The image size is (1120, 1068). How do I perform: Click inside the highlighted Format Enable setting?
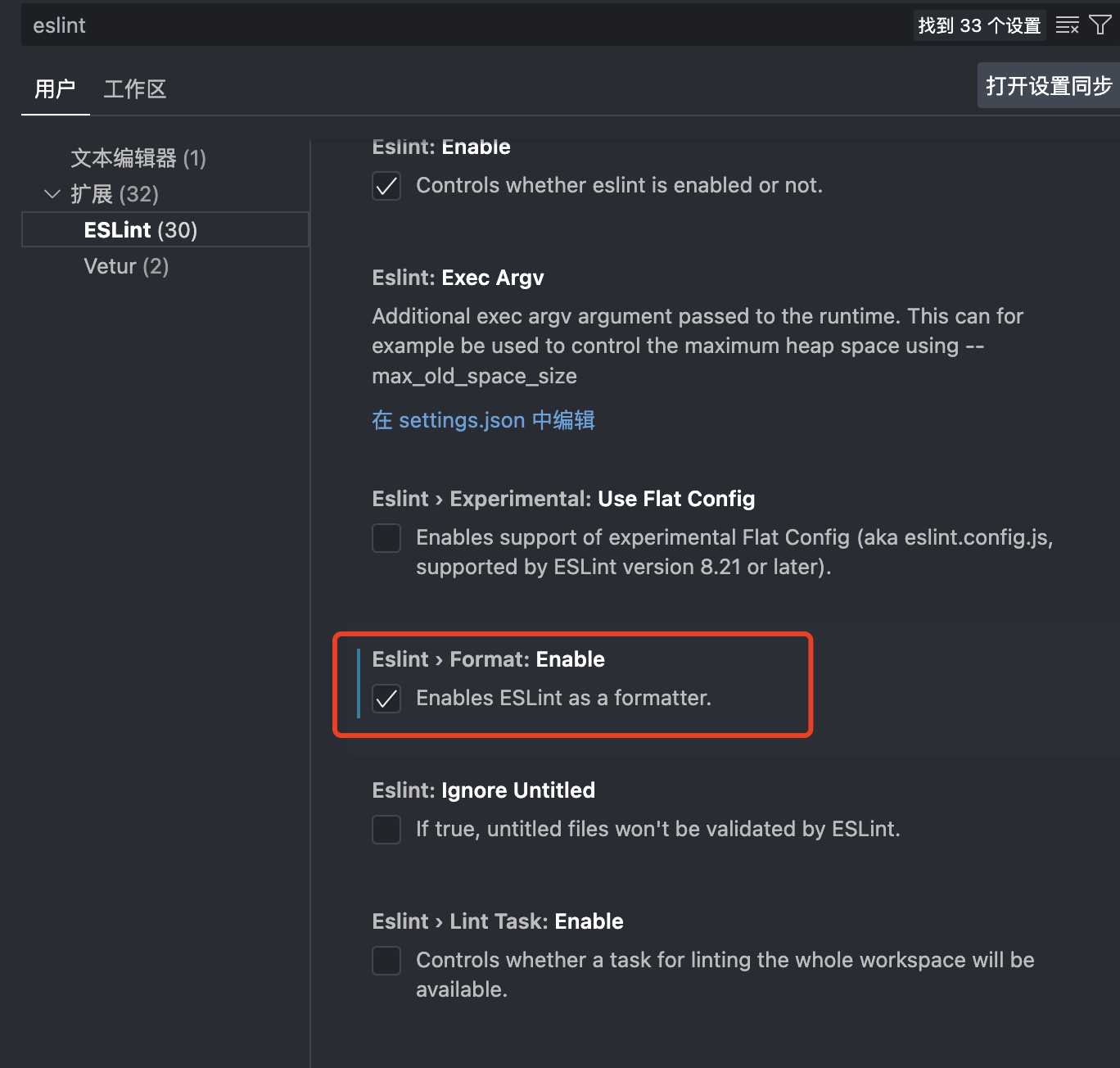coord(571,686)
